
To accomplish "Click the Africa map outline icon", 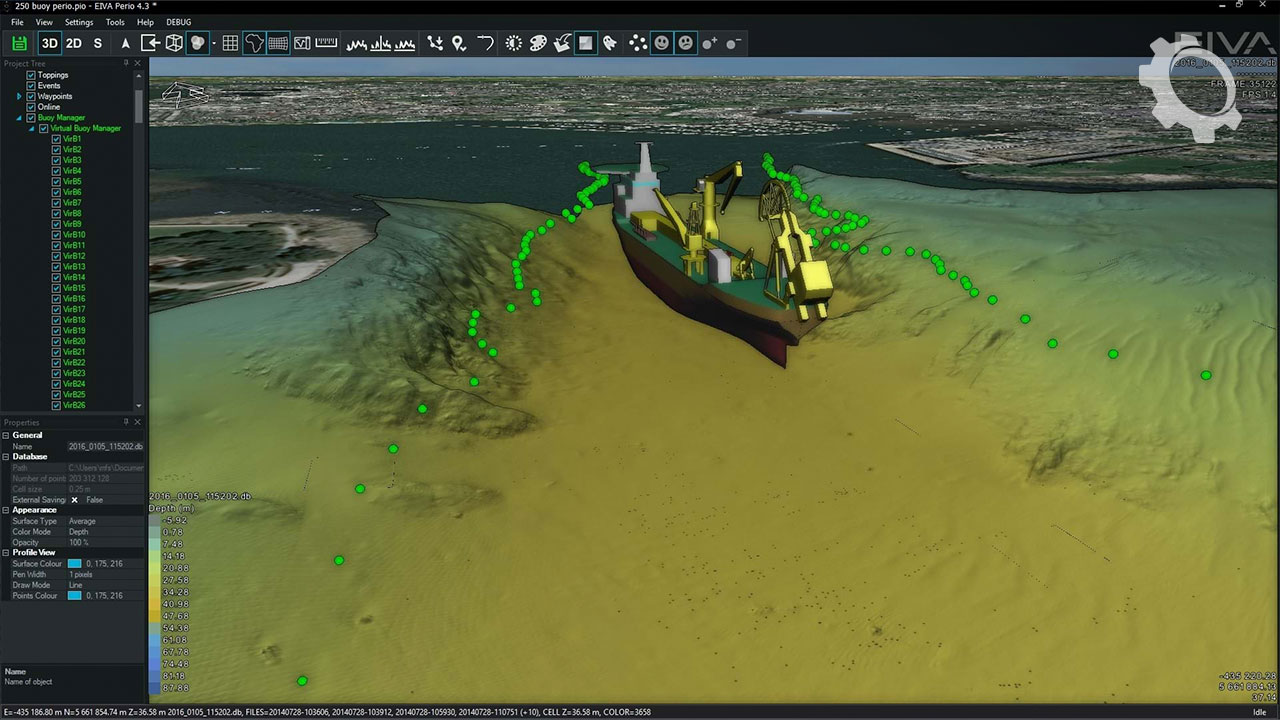I will click(254, 43).
